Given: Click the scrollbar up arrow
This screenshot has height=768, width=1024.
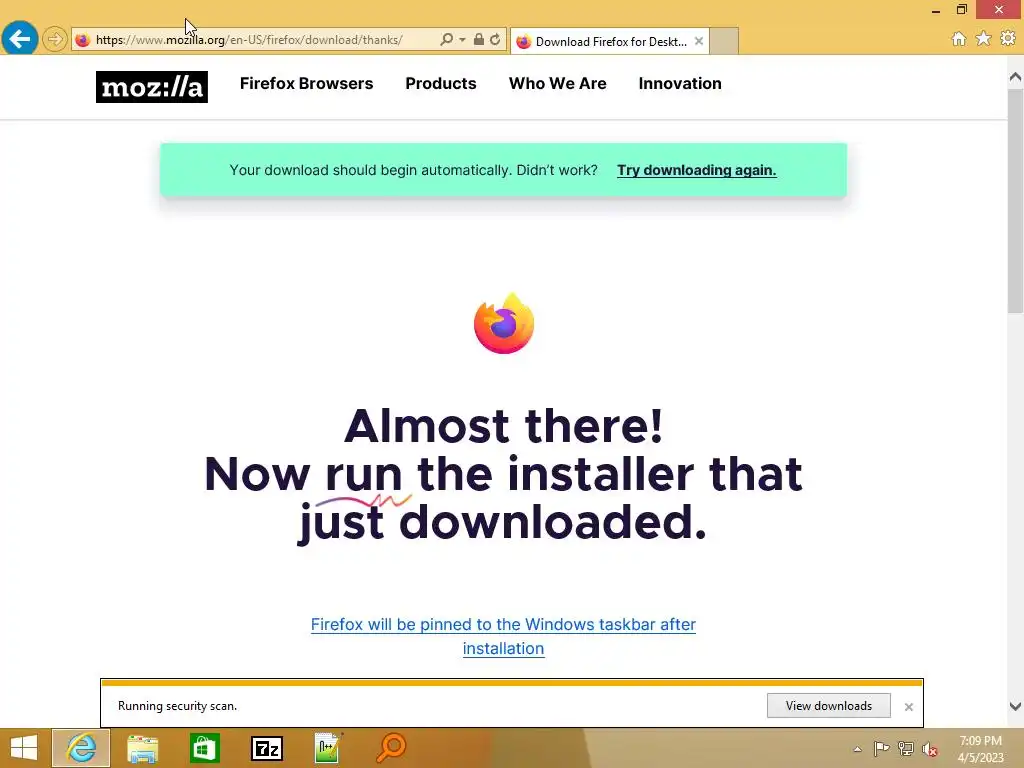Looking at the screenshot, I should [1016, 77].
